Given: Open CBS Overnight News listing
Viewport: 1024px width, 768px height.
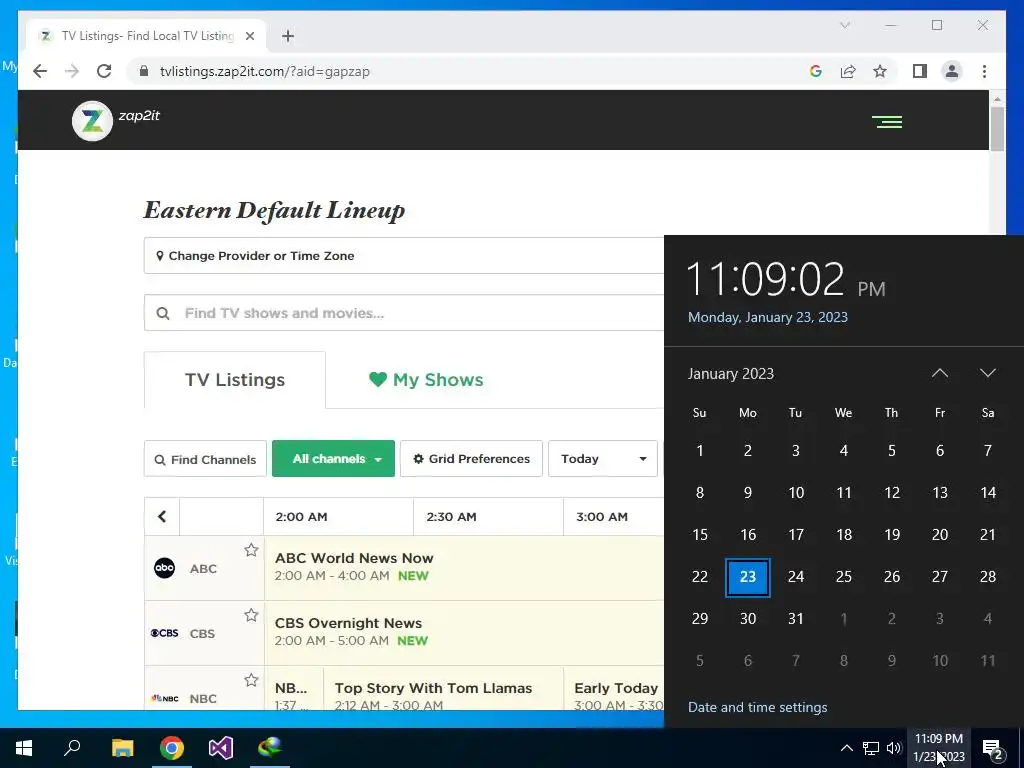Looking at the screenshot, I should pyautogui.click(x=464, y=632).
